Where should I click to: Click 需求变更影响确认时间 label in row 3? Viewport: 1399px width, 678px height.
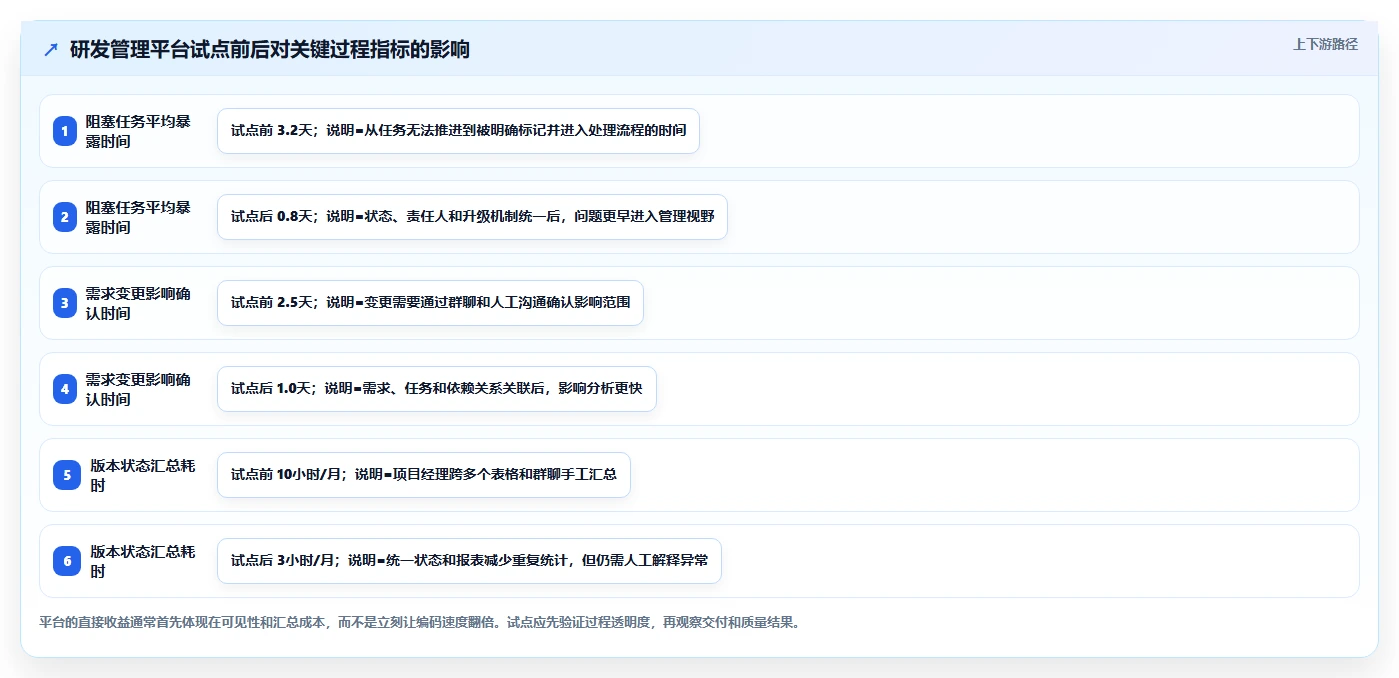pyautogui.click(x=138, y=303)
